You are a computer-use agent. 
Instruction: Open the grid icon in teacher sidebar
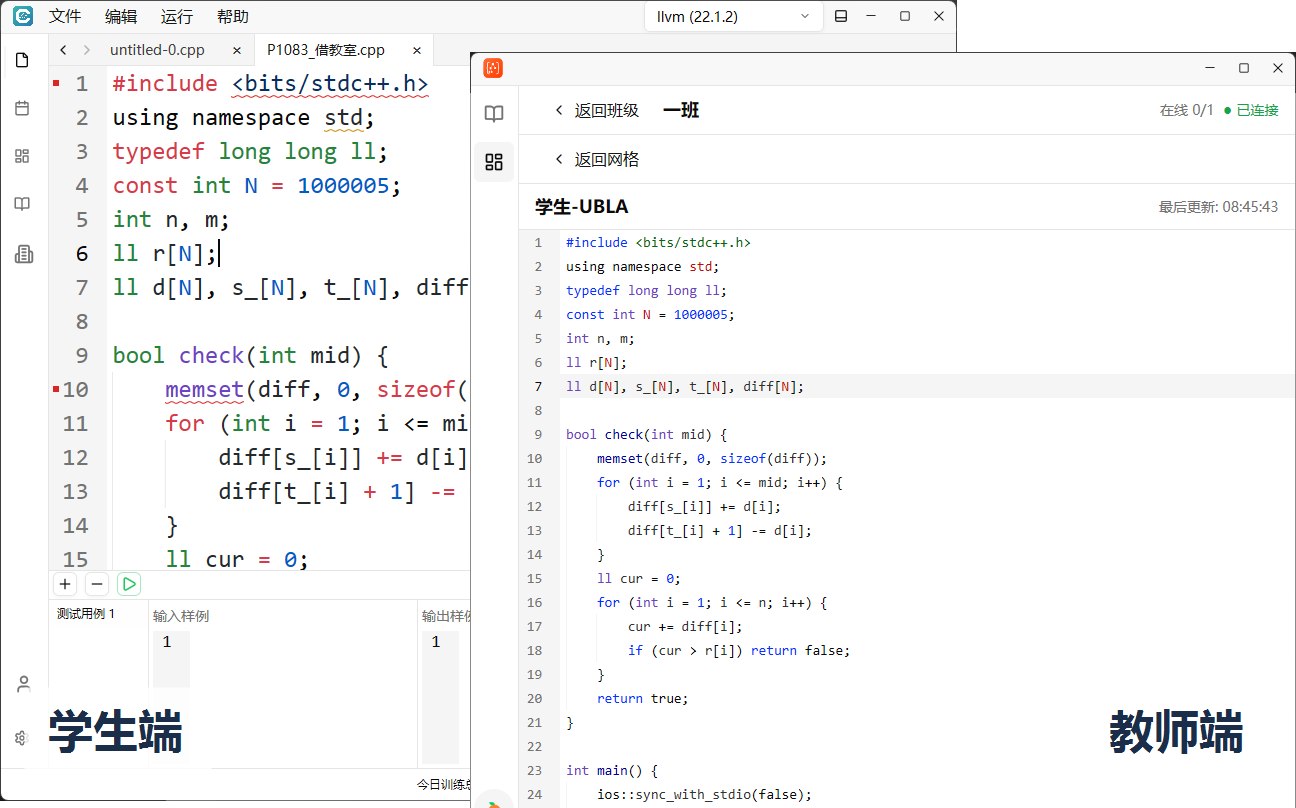(494, 162)
